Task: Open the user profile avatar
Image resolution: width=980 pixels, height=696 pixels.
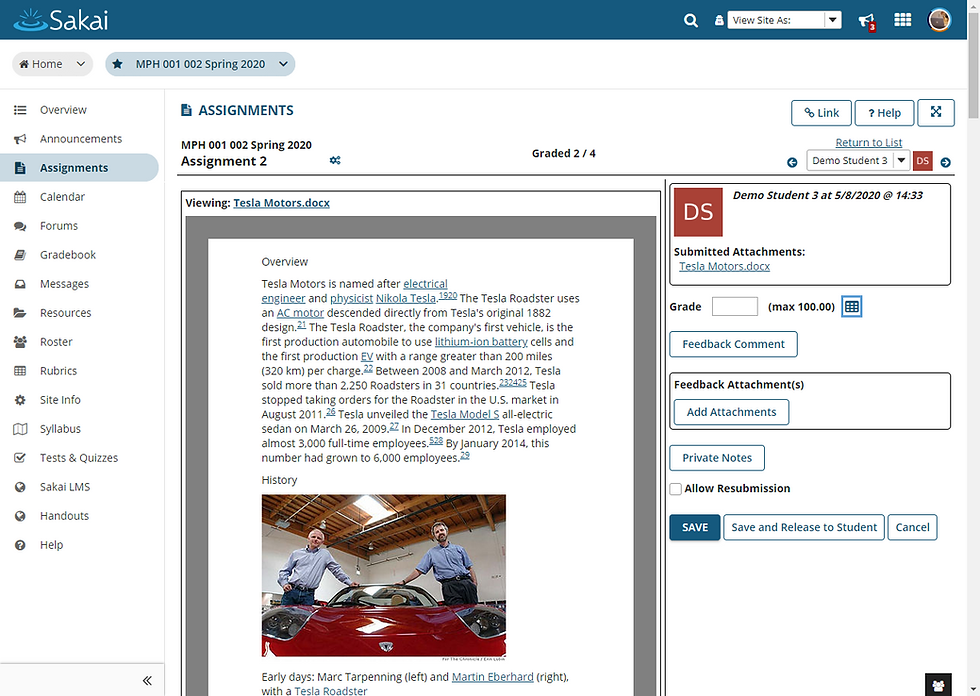Action: coord(939,20)
